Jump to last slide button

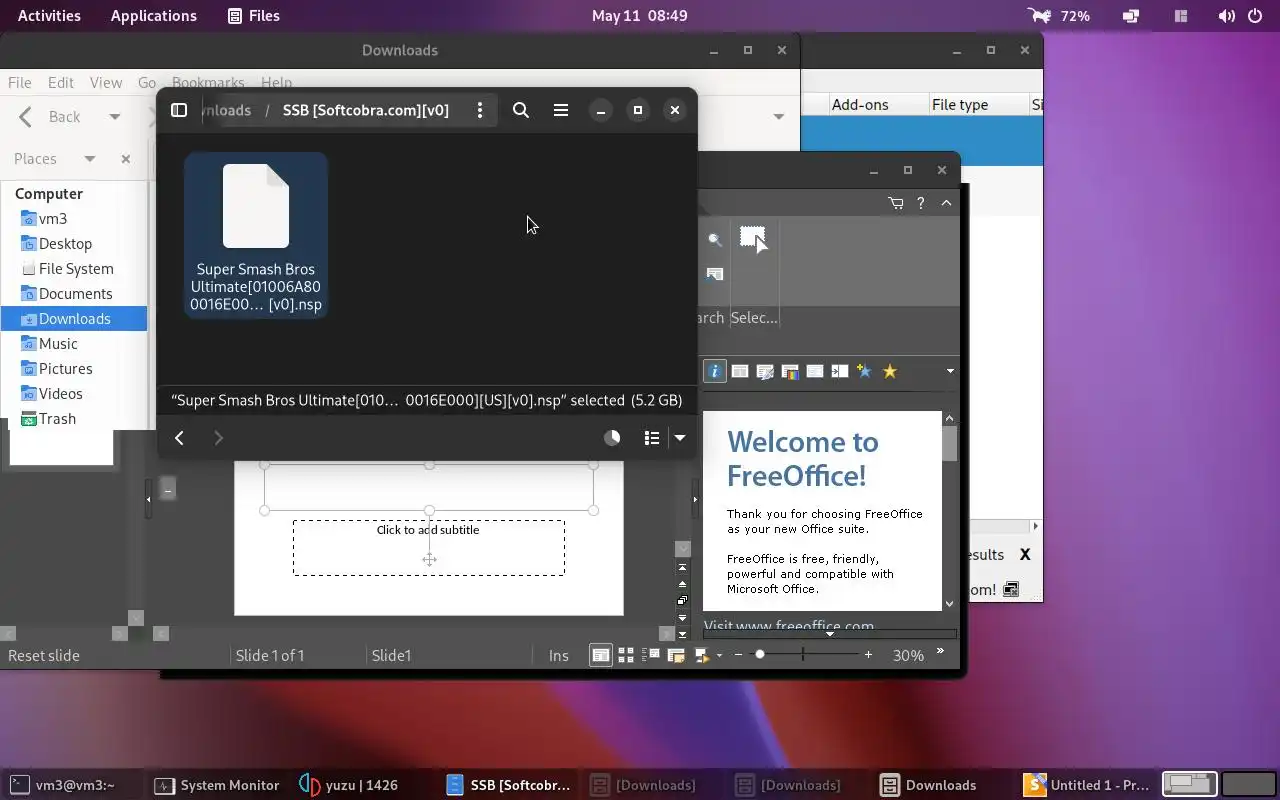click(x=683, y=633)
